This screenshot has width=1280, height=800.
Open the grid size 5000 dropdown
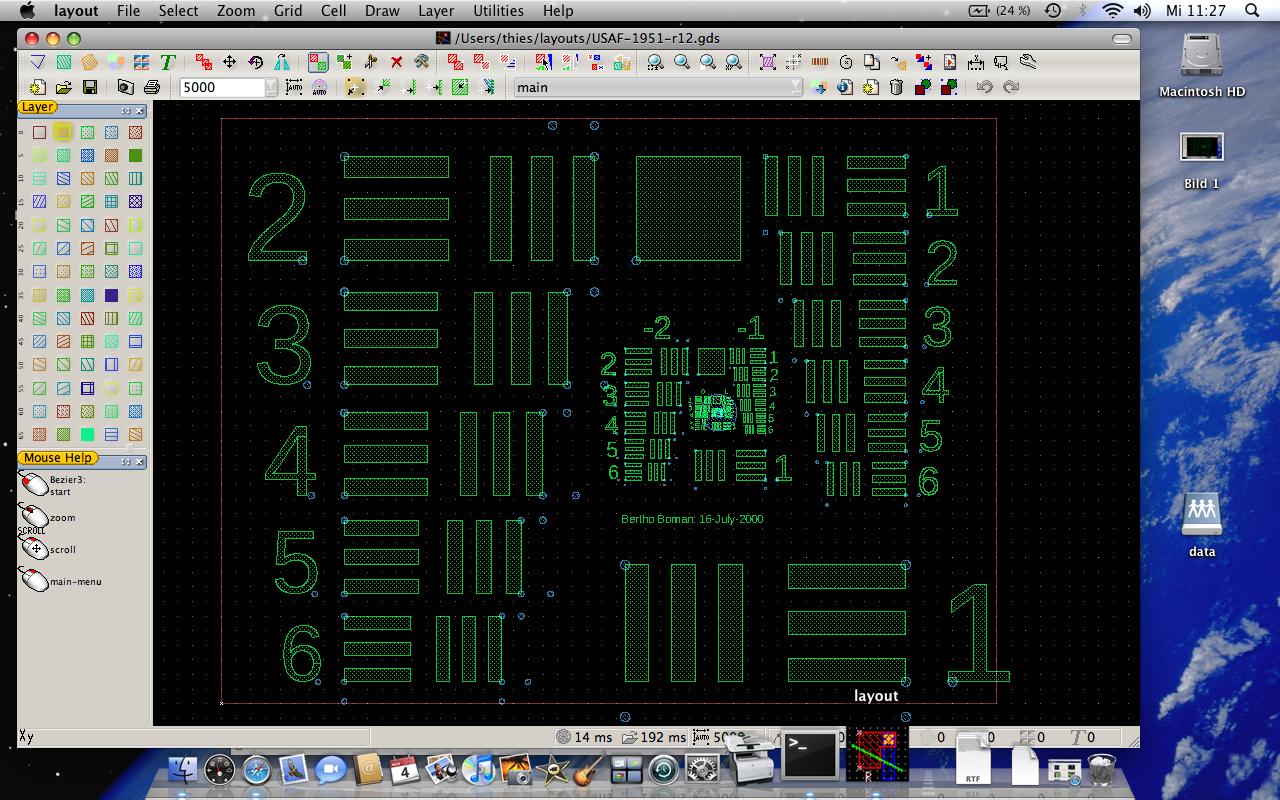270,87
